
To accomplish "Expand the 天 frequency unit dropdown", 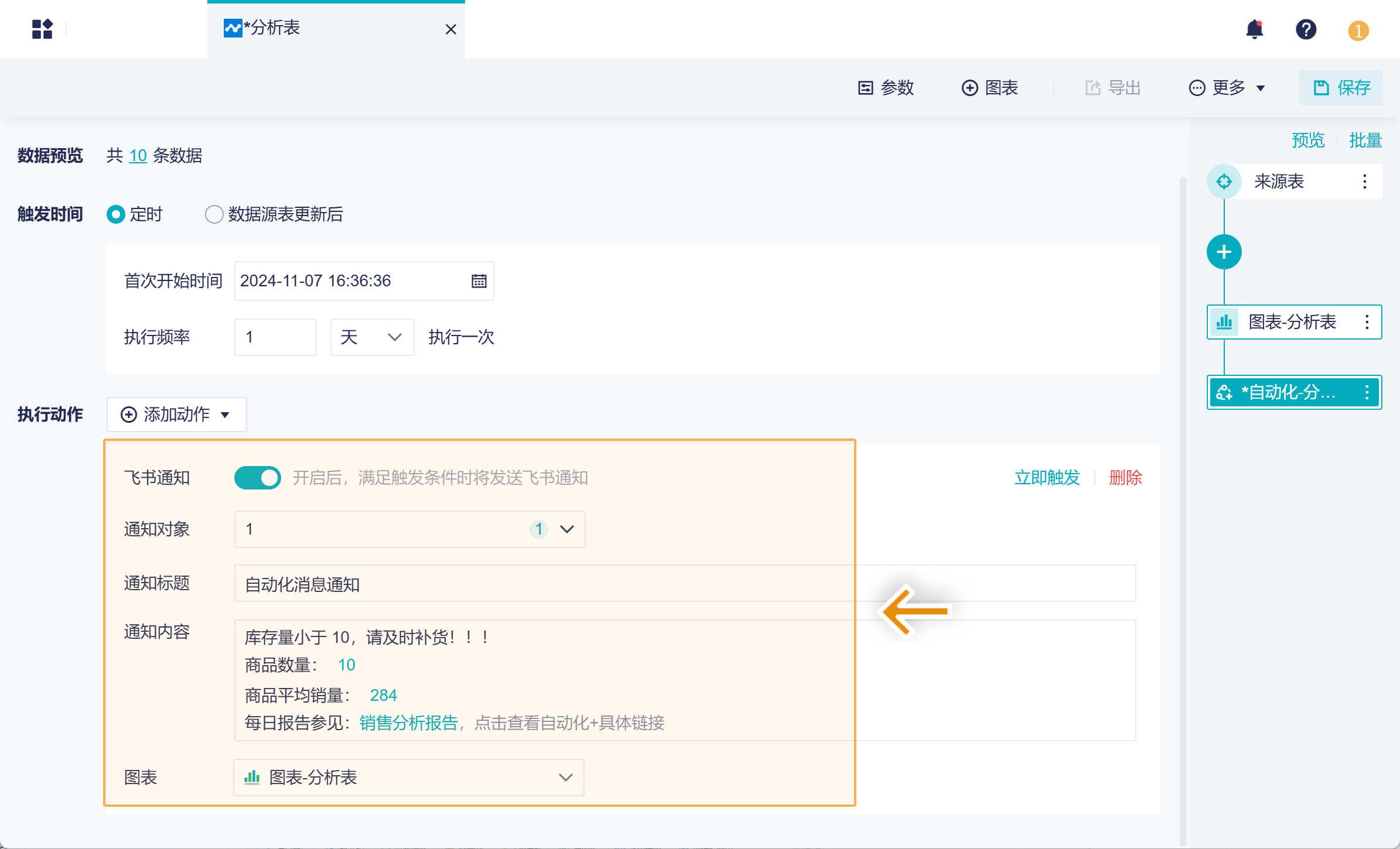I will click(372, 337).
